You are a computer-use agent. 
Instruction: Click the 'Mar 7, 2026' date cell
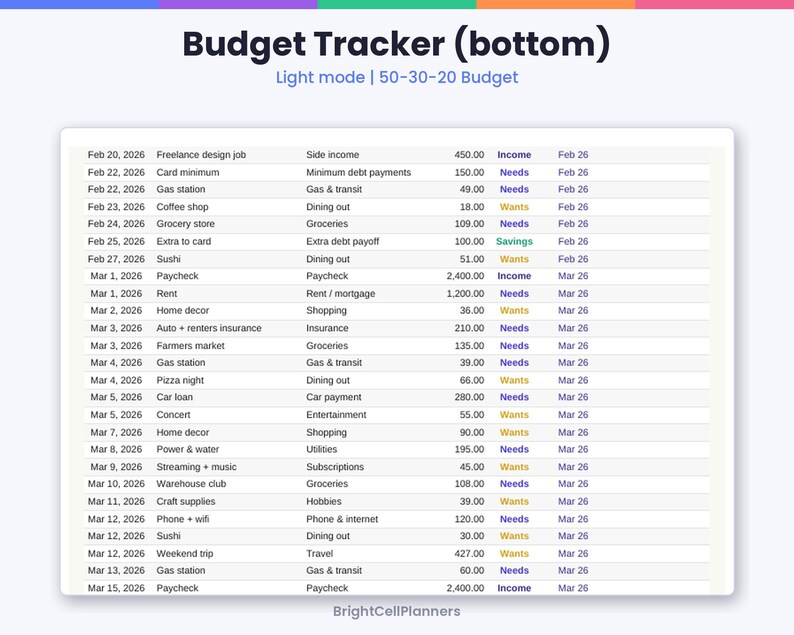(116, 432)
